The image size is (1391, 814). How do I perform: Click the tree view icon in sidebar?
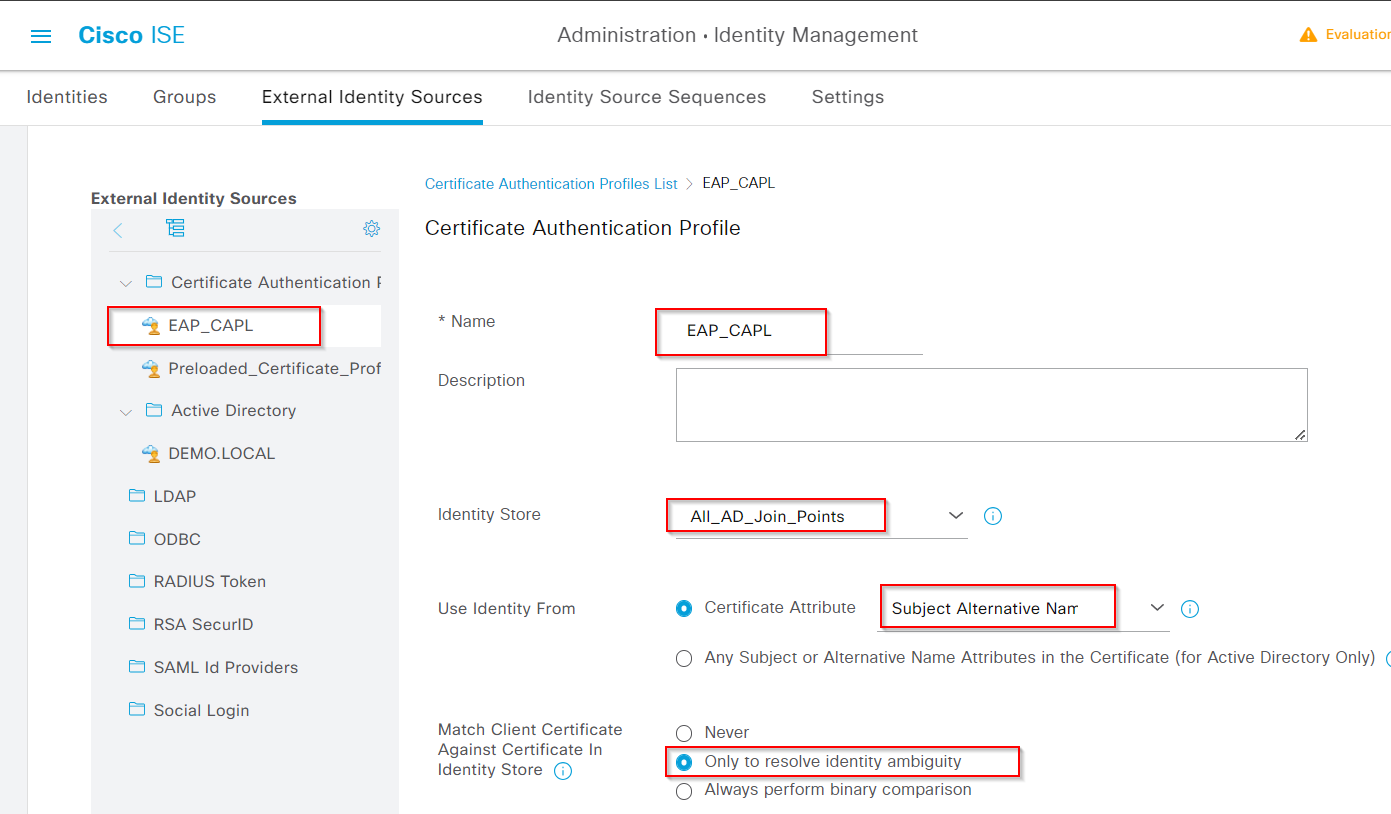(x=175, y=228)
